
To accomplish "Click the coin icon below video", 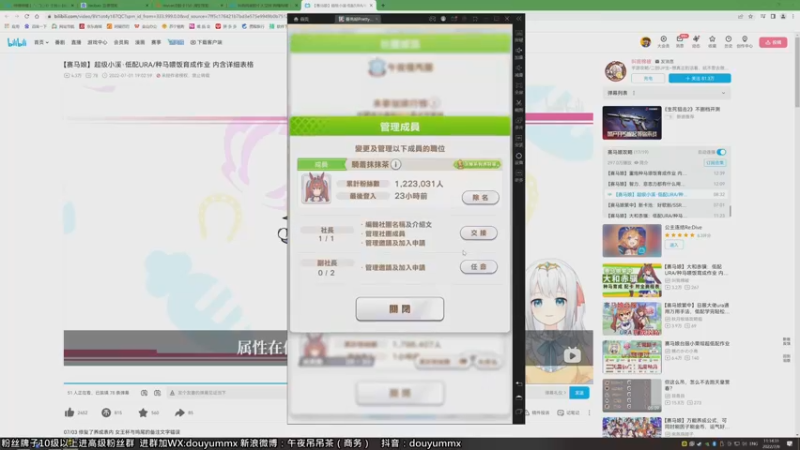I will pos(106,412).
